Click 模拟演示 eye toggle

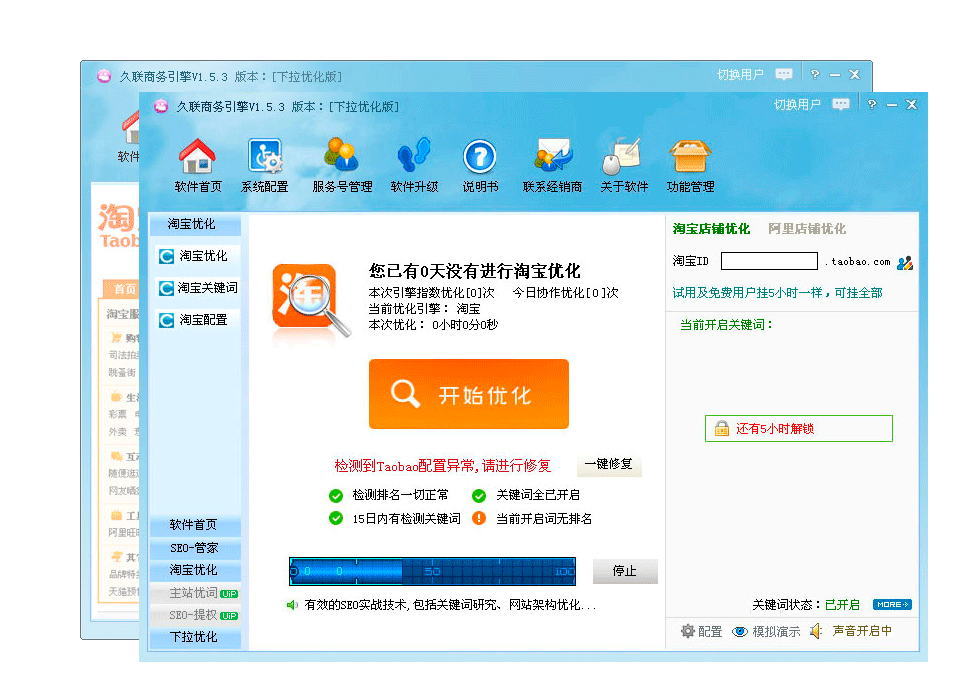[766, 631]
